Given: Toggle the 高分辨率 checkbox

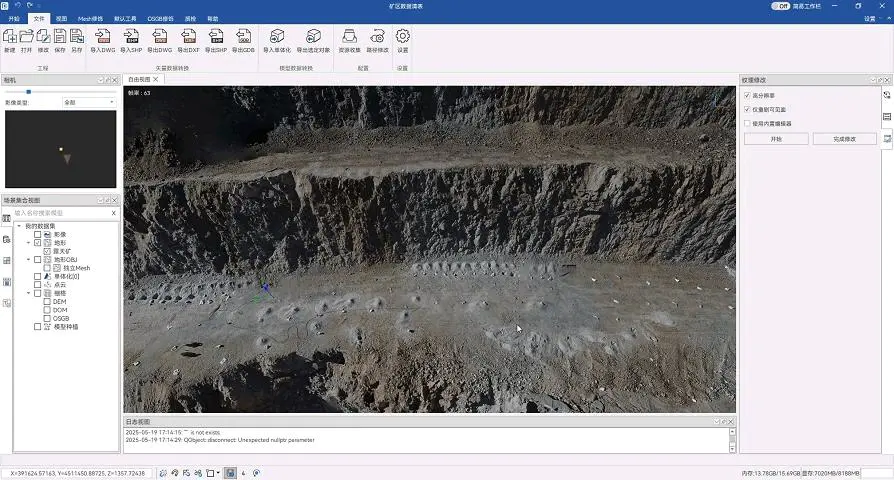Looking at the screenshot, I should pos(747,96).
